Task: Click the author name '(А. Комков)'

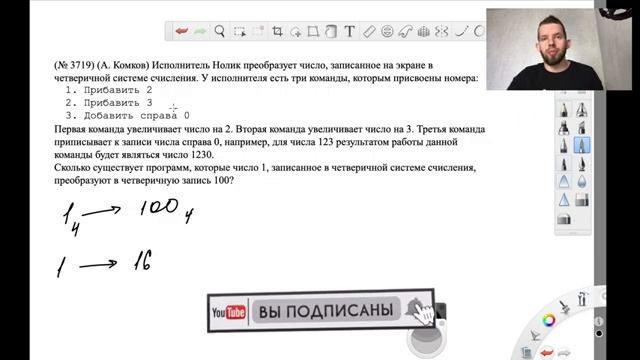Action: point(124,65)
